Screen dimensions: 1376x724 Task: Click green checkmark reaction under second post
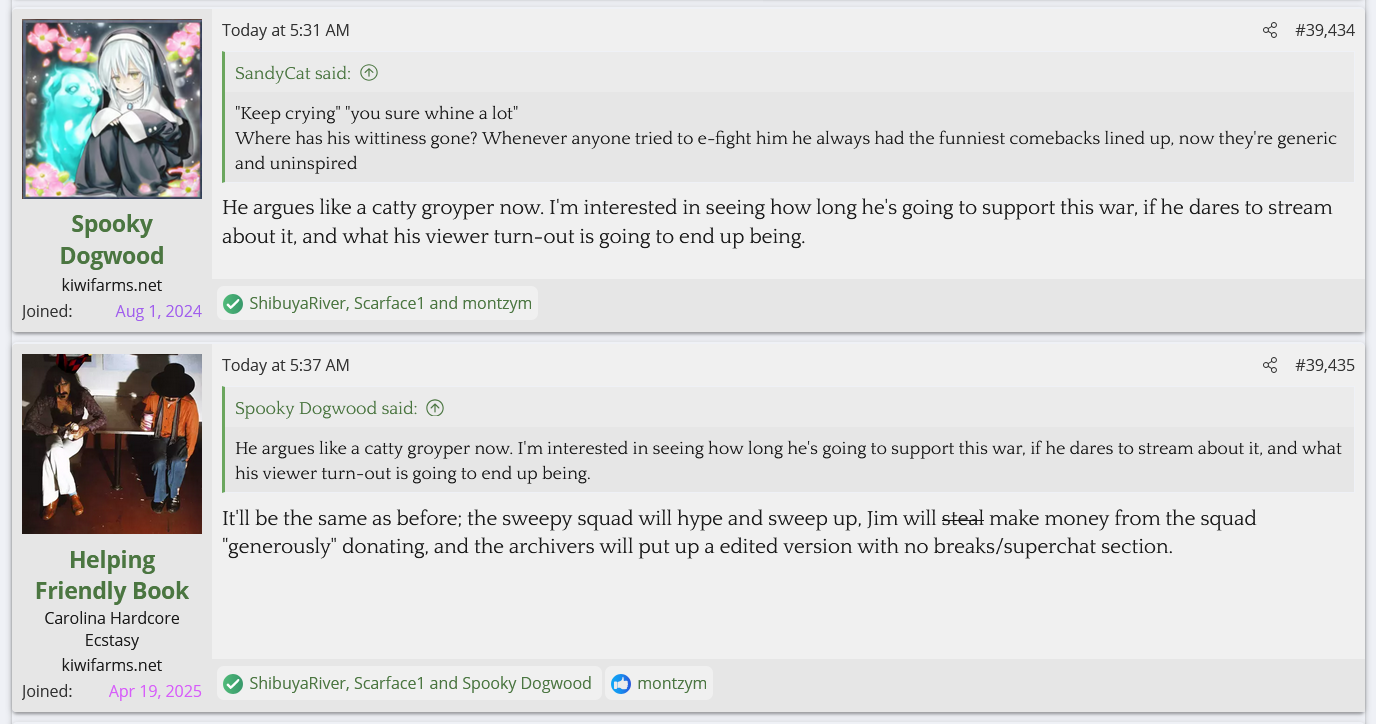click(x=233, y=684)
